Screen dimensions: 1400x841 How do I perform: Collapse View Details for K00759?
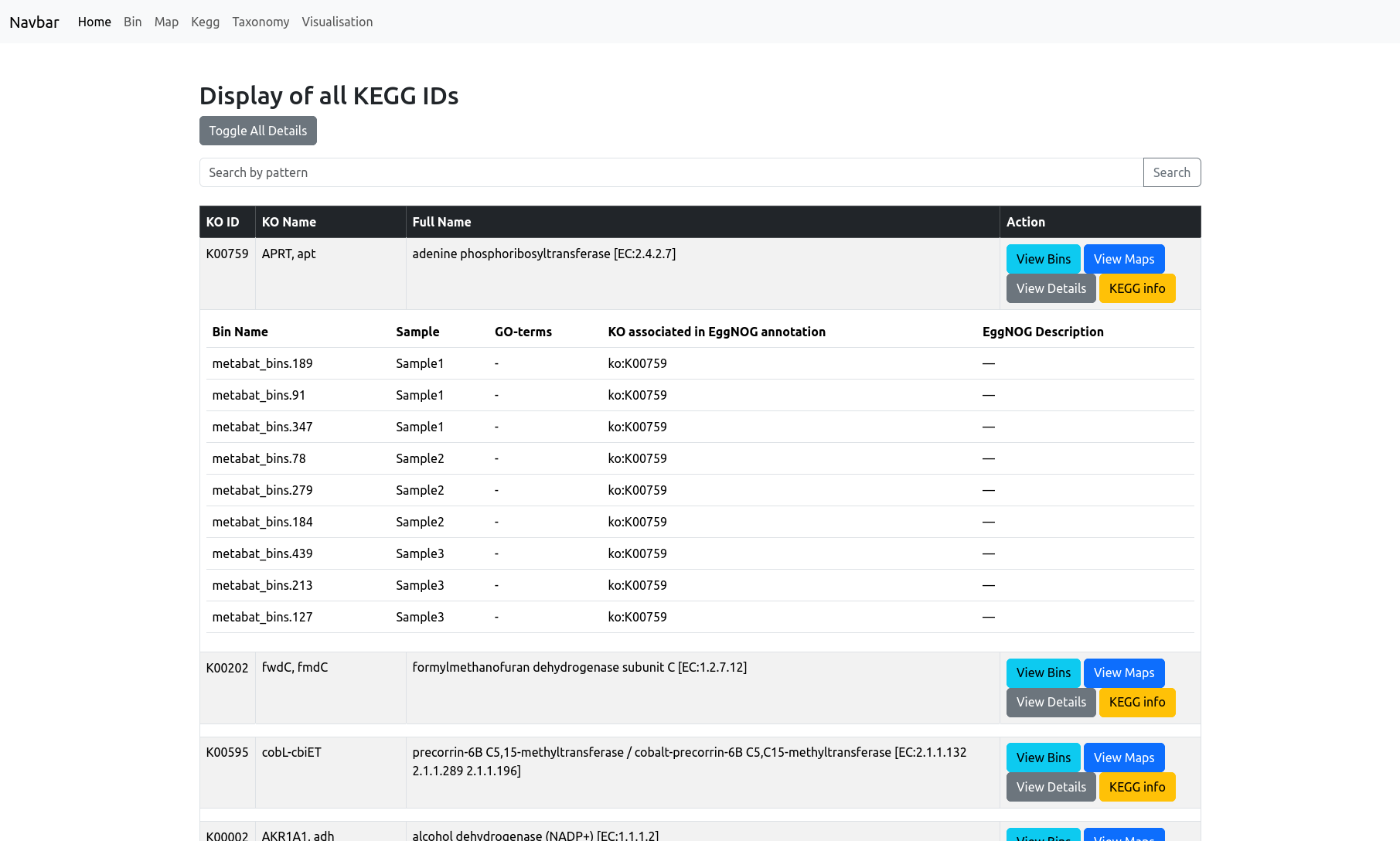click(x=1051, y=288)
